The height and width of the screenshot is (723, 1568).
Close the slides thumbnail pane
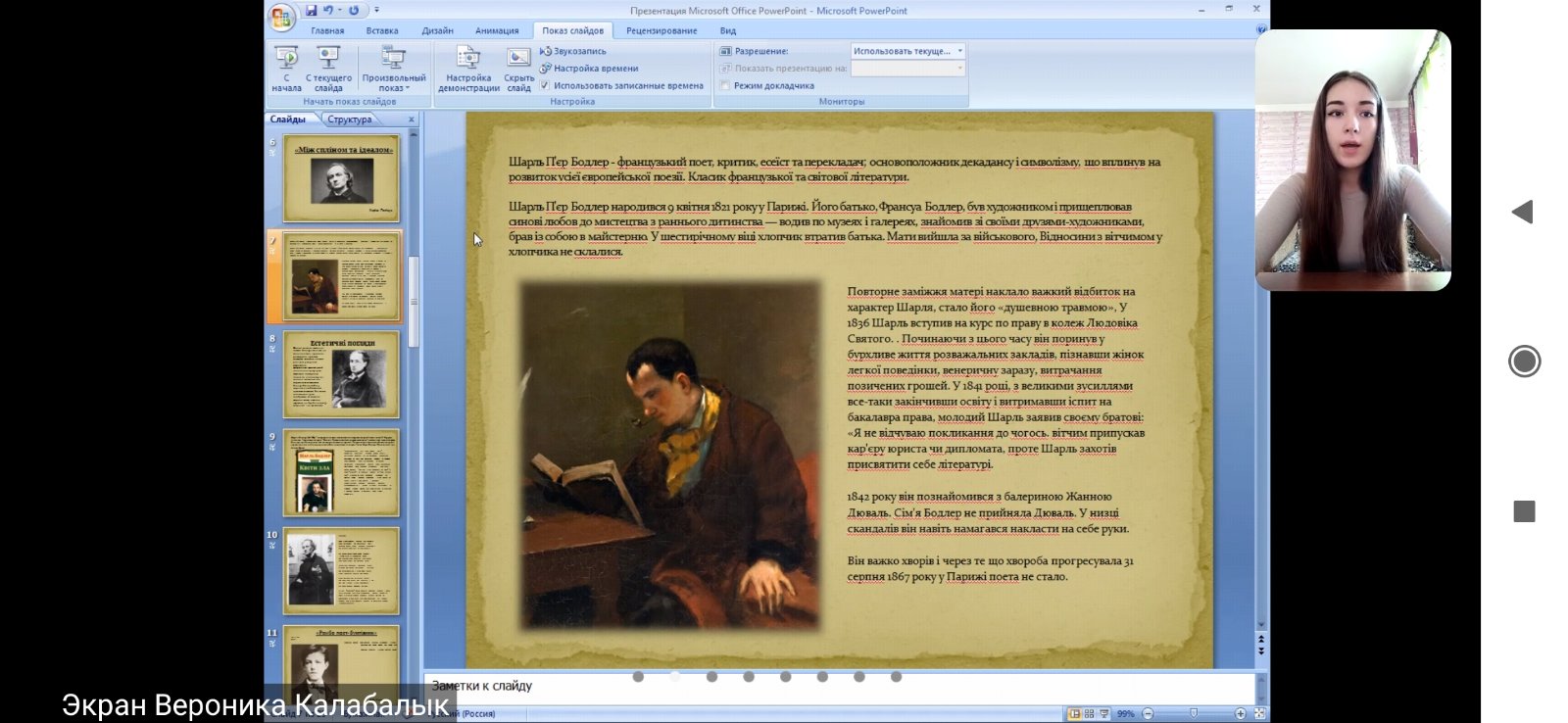[412, 120]
